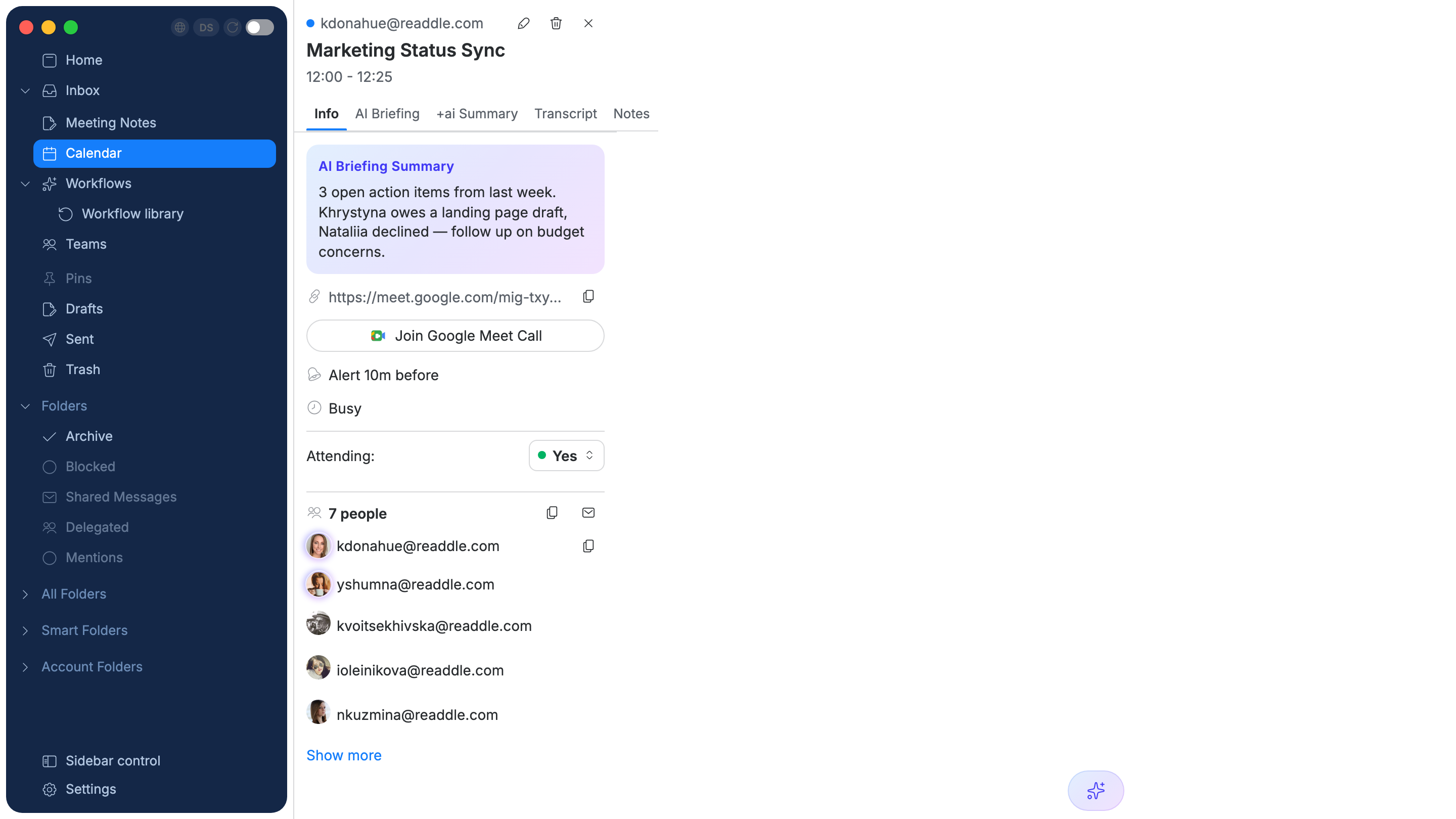
Task: Email all attendees envelope icon
Action: pyautogui.click(x=588, y=513)
